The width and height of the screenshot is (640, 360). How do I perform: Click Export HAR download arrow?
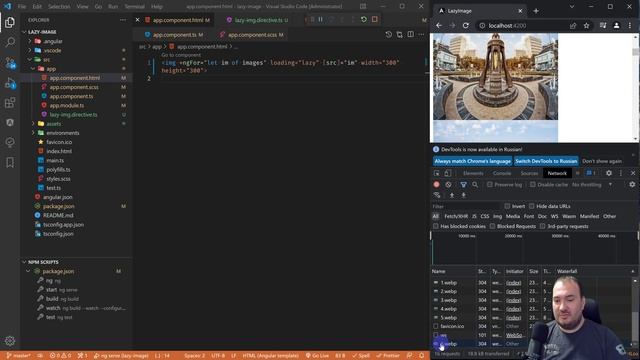(x=464, y=195)
